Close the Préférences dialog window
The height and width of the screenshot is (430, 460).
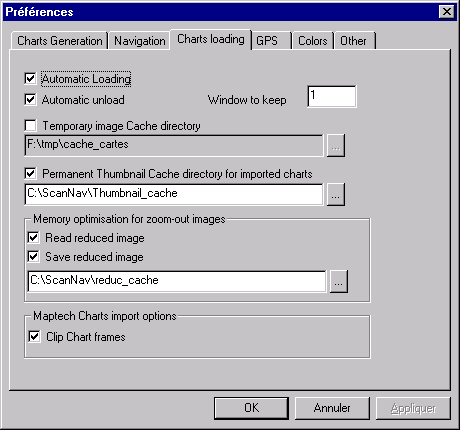point(447,12)
